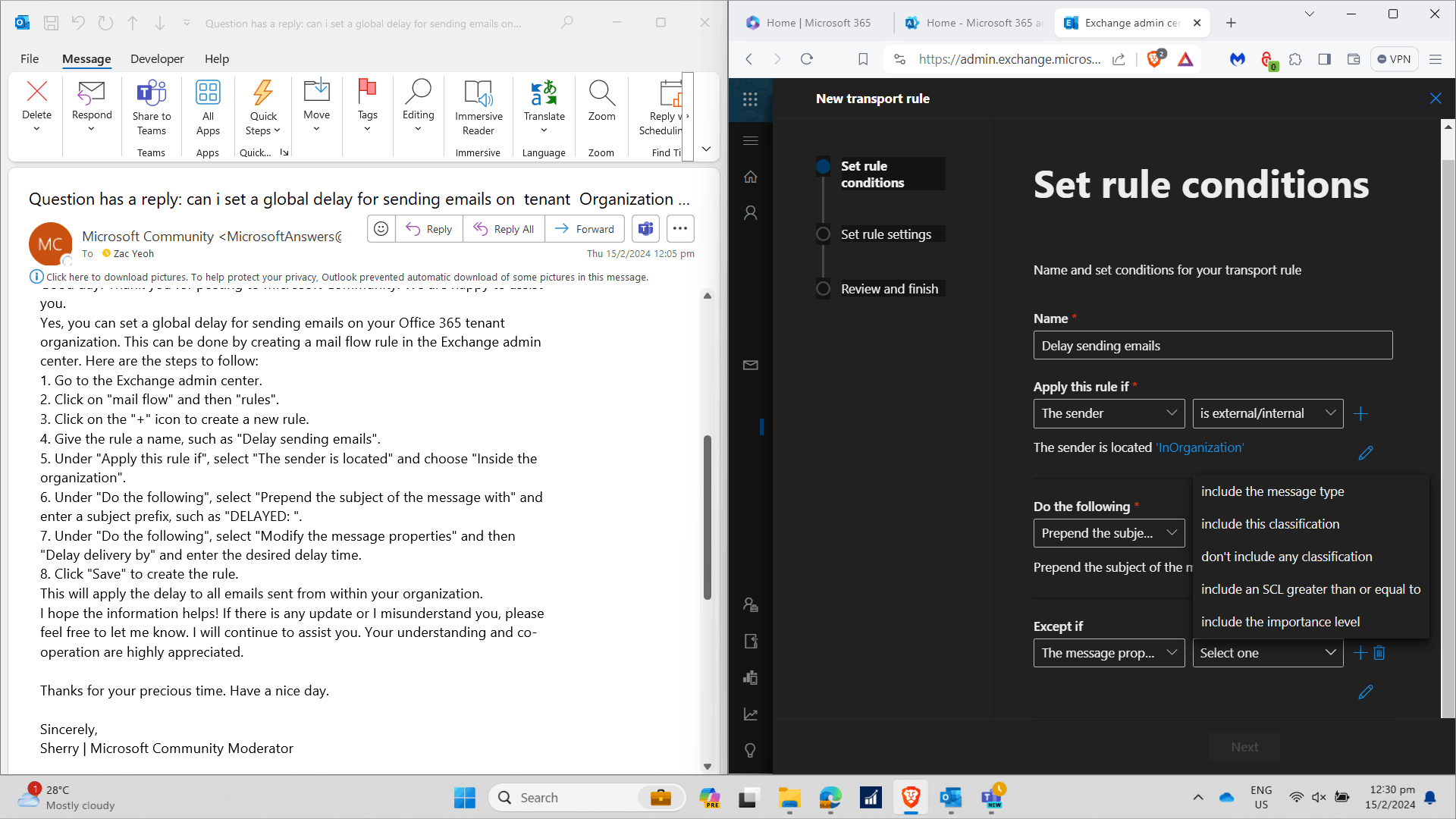Click the Windows taskbar Search box
The height and width of the screenshot is (819, 1456).
point(587,798)
